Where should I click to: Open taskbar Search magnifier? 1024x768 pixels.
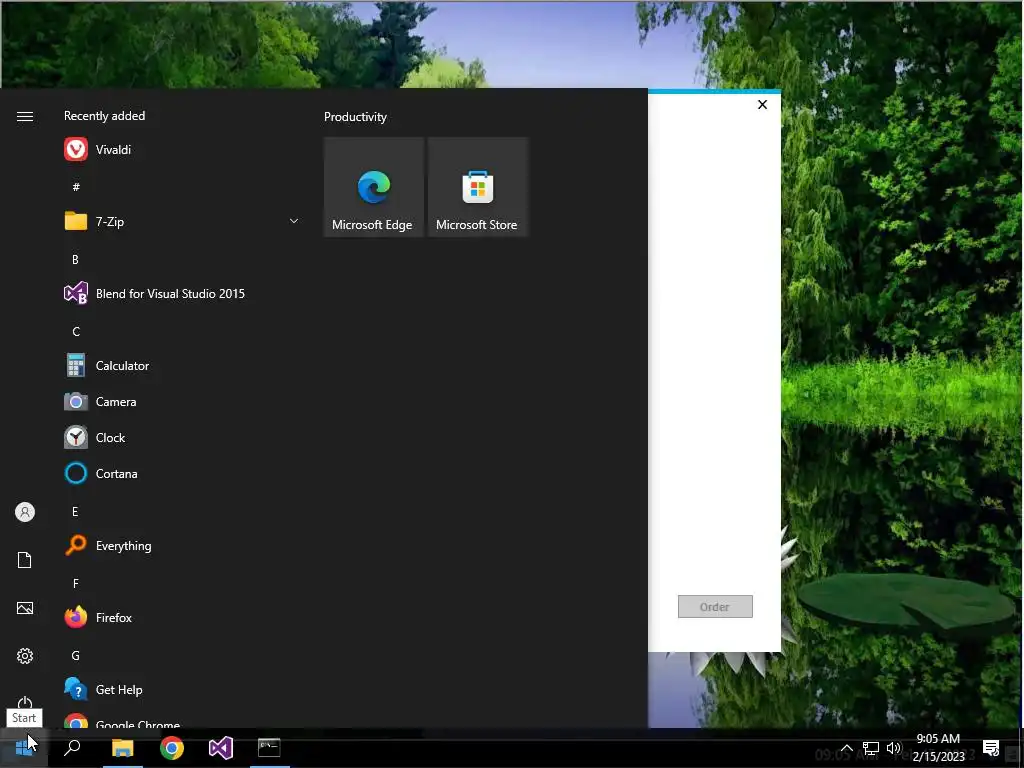(x=72, y=748)
